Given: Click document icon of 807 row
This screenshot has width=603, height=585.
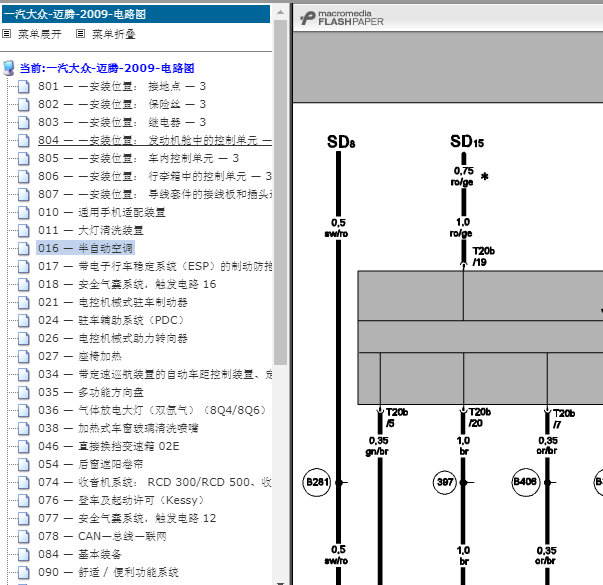Looking at the screenshot, I should tap(23, 195).
